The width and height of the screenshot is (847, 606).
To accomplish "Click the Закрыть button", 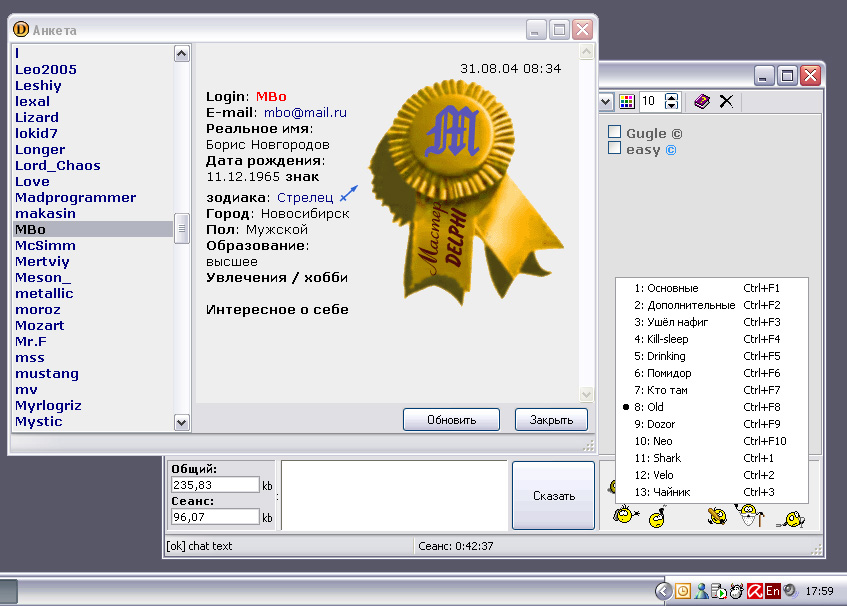I will click(x=551, y=420).
